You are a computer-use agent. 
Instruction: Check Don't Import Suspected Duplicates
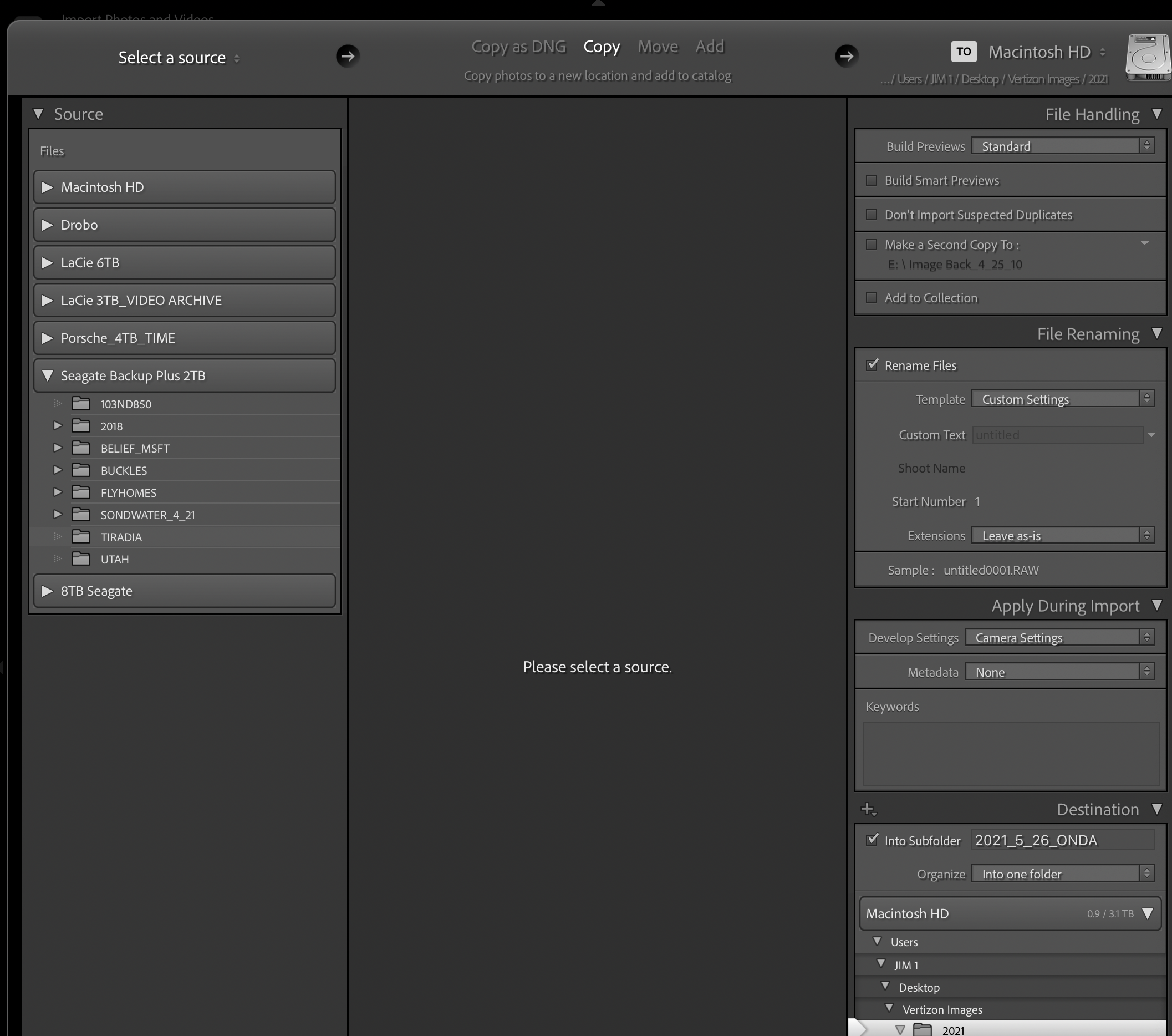pos(872,215)
